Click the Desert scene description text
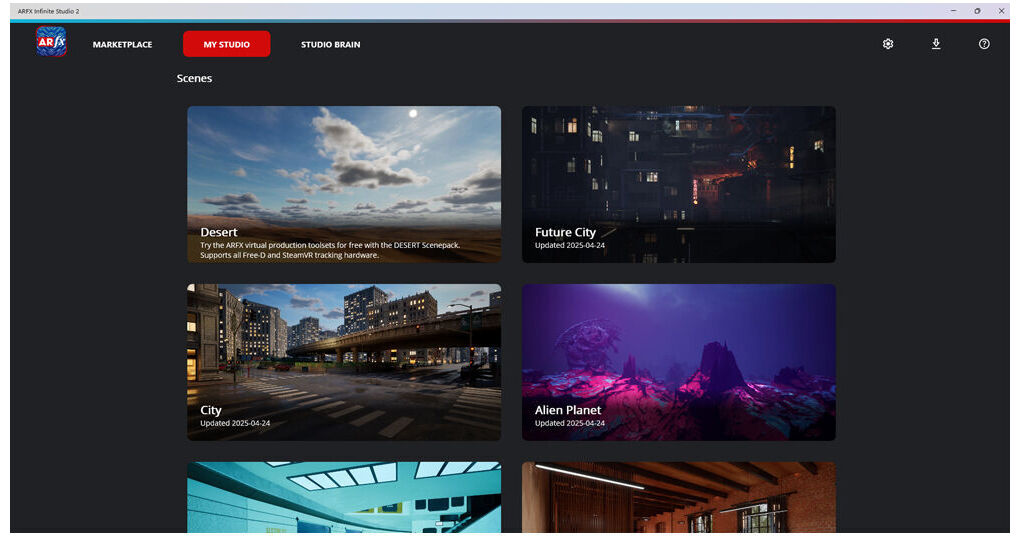 (330, 250)
